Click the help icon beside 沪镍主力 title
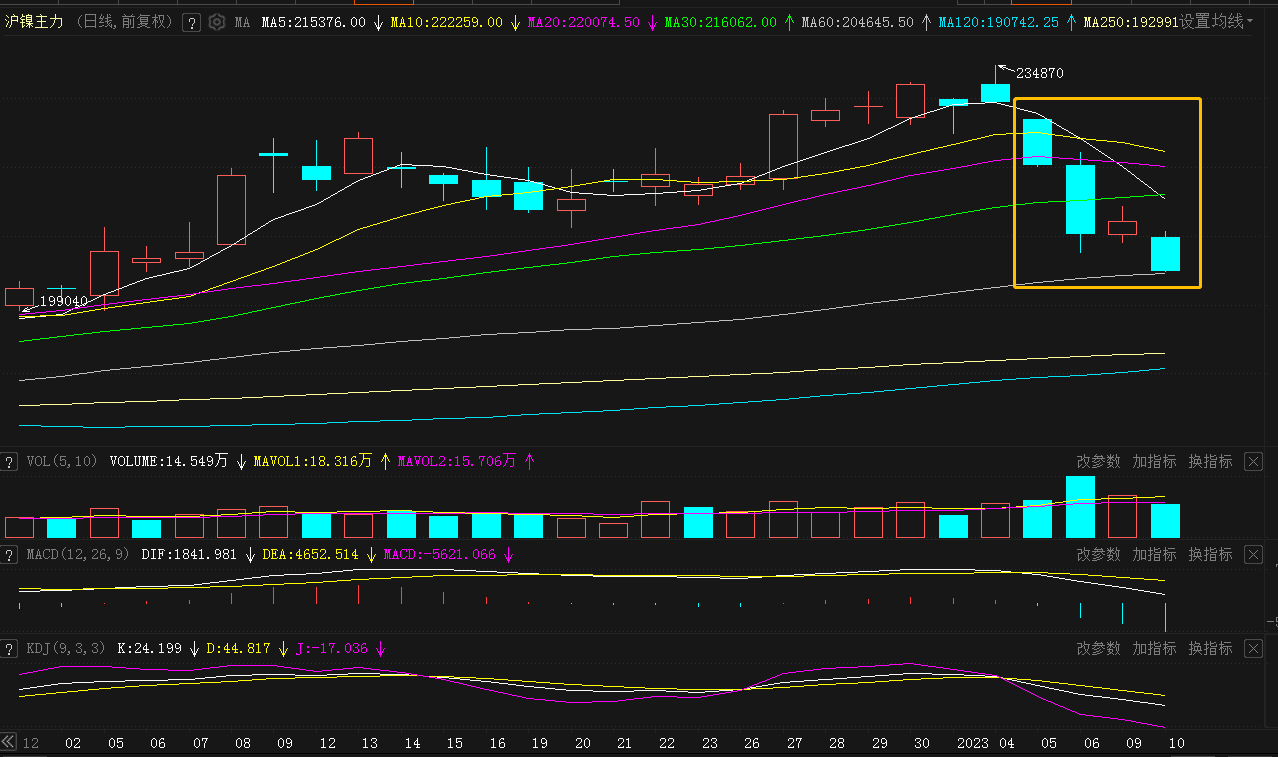The image size is (1278, 757). point(191,22)
